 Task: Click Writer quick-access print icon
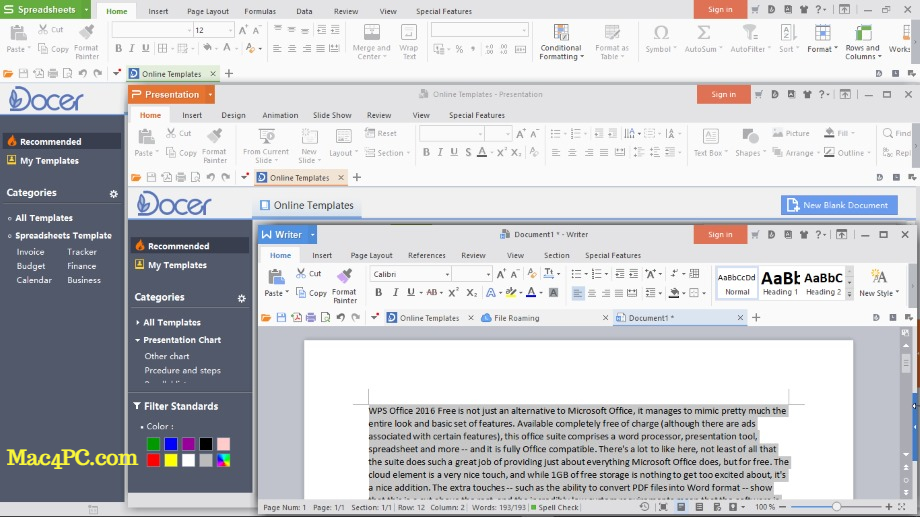point(310,317)
